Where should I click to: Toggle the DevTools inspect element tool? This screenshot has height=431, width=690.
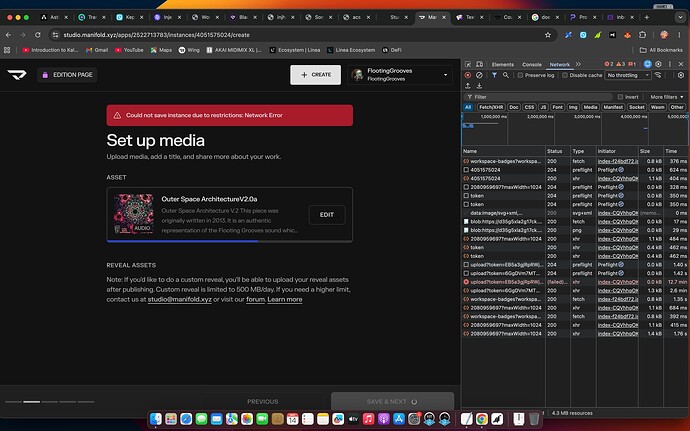[468, 64]
